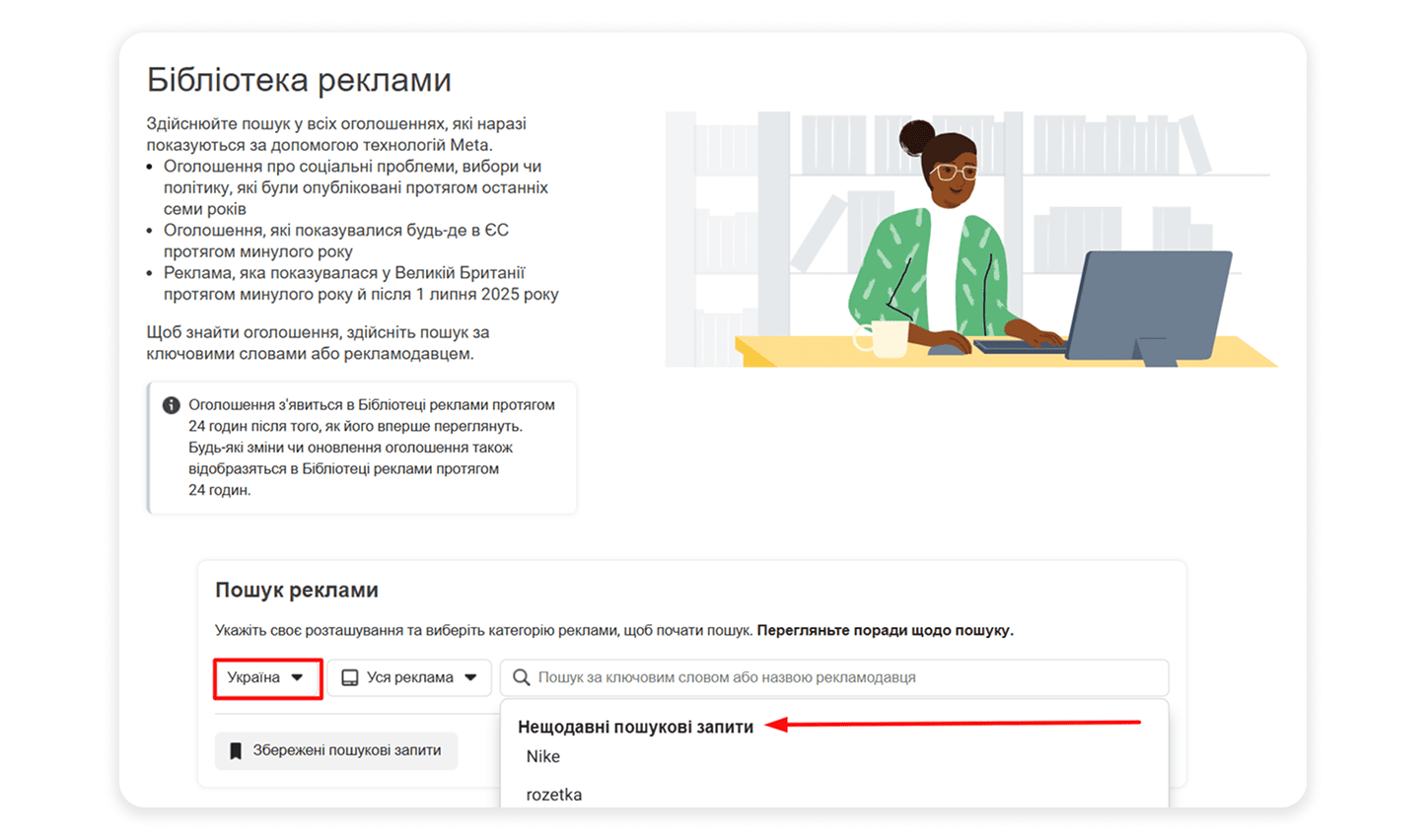The image size is (1426, 840).
Task: Click the magnifying glass search icon
Action: click(522, 677)
